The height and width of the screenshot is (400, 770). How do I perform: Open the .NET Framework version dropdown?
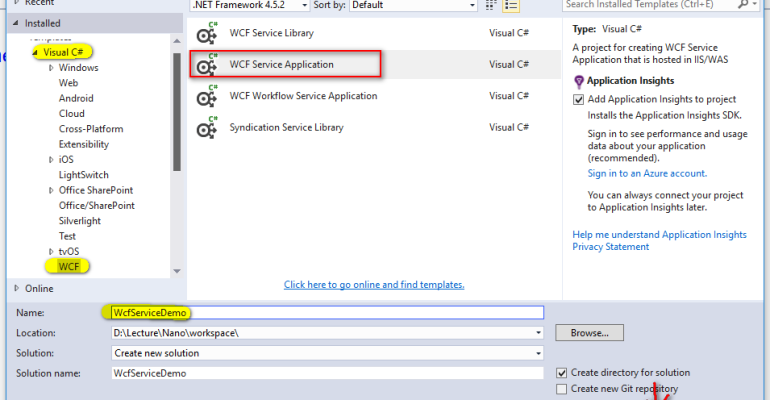click(304, 5)
